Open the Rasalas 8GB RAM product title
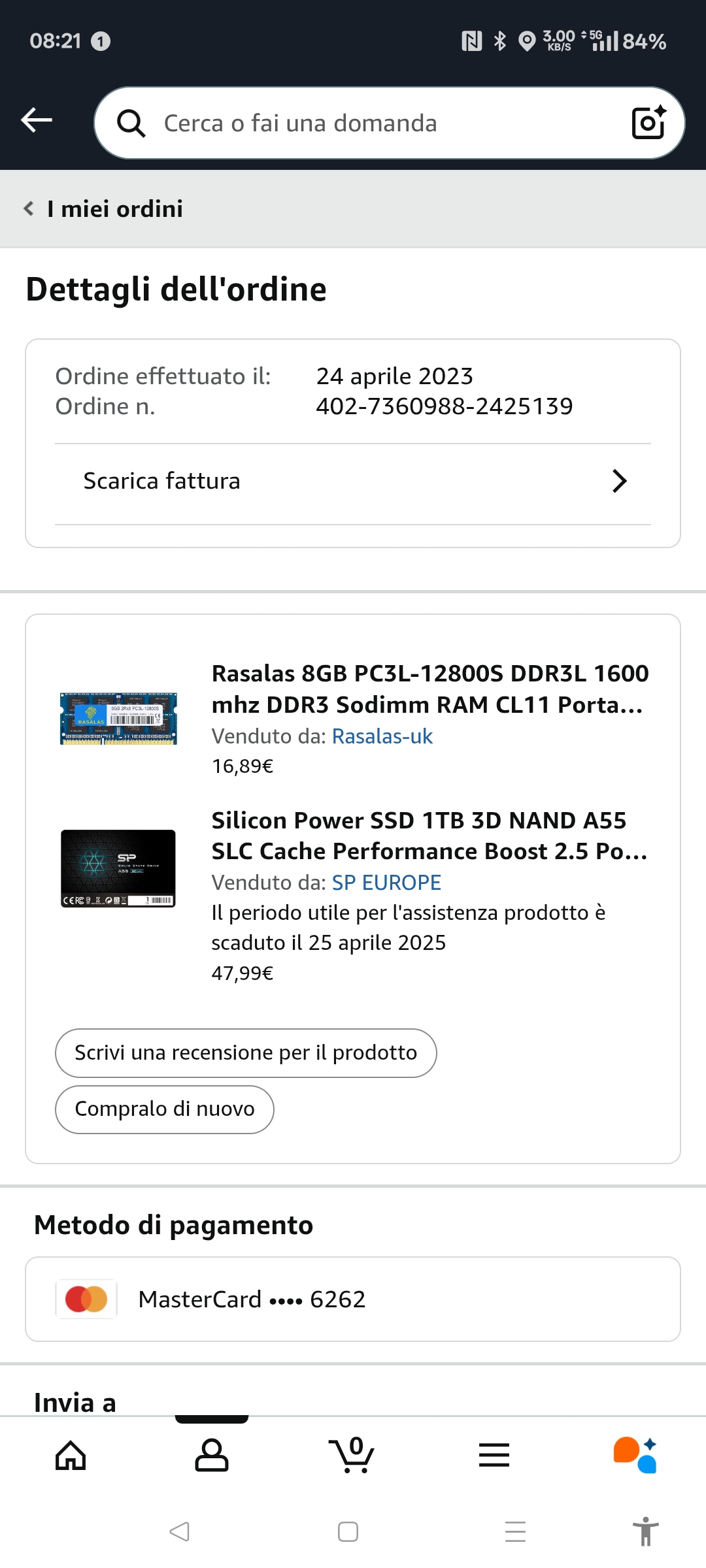The width and height of the screenshot is (706, 1568). coord(429,689)
